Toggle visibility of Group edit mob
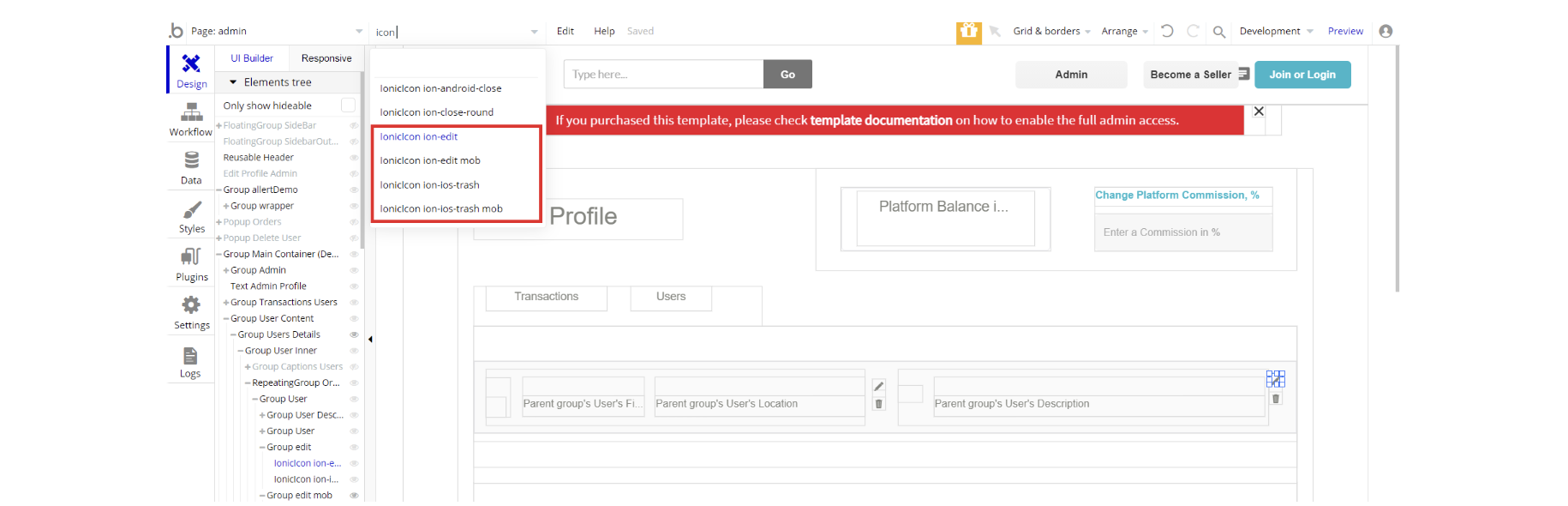Viewport: 1568px width, 506px height. pos(354,496)
